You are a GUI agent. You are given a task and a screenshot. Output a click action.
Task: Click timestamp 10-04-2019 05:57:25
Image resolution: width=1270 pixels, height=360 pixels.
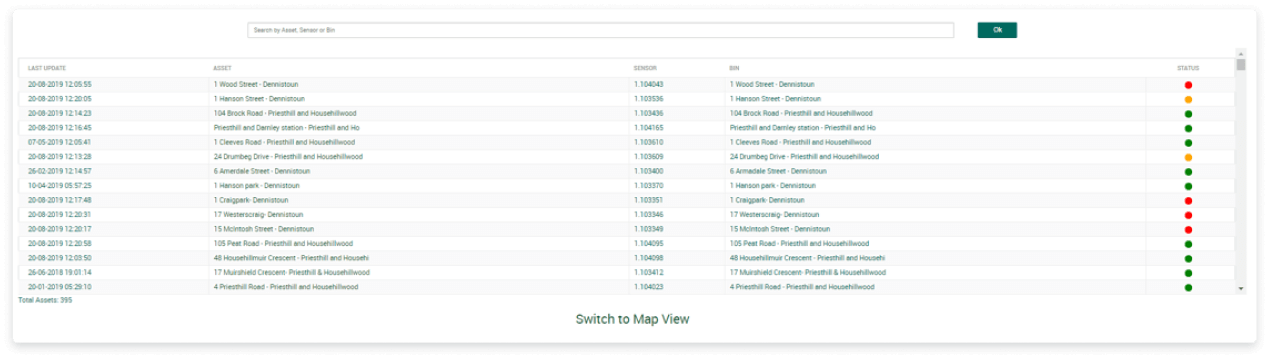(60, 186)
